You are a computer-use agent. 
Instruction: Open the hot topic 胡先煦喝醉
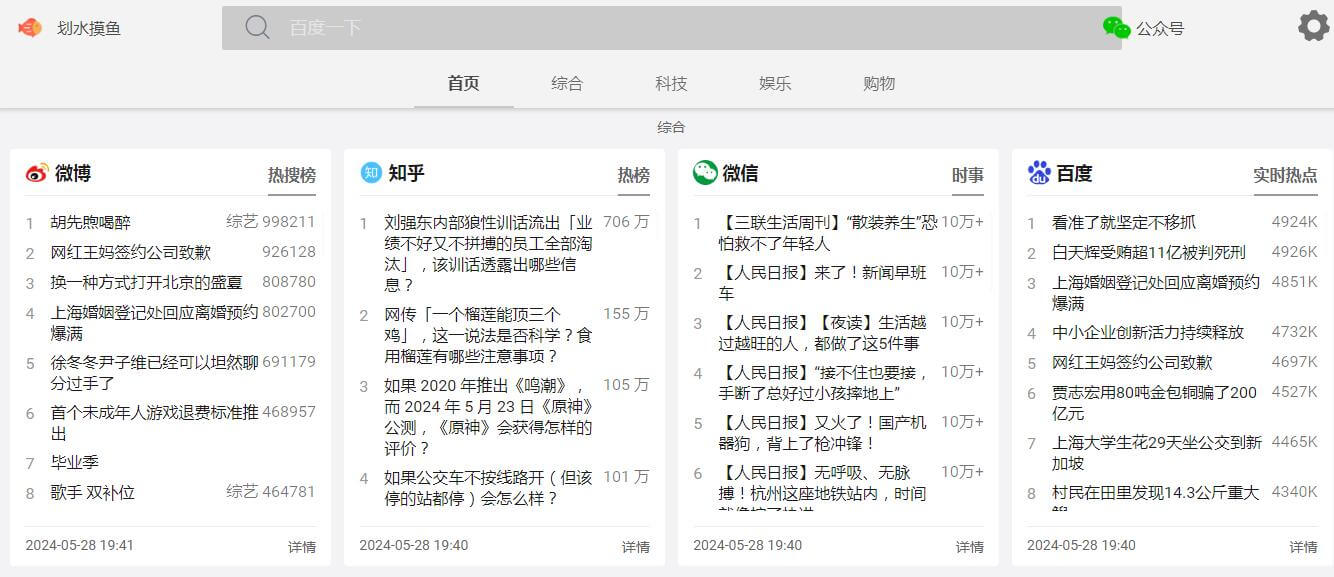click(x=92, y=224)
